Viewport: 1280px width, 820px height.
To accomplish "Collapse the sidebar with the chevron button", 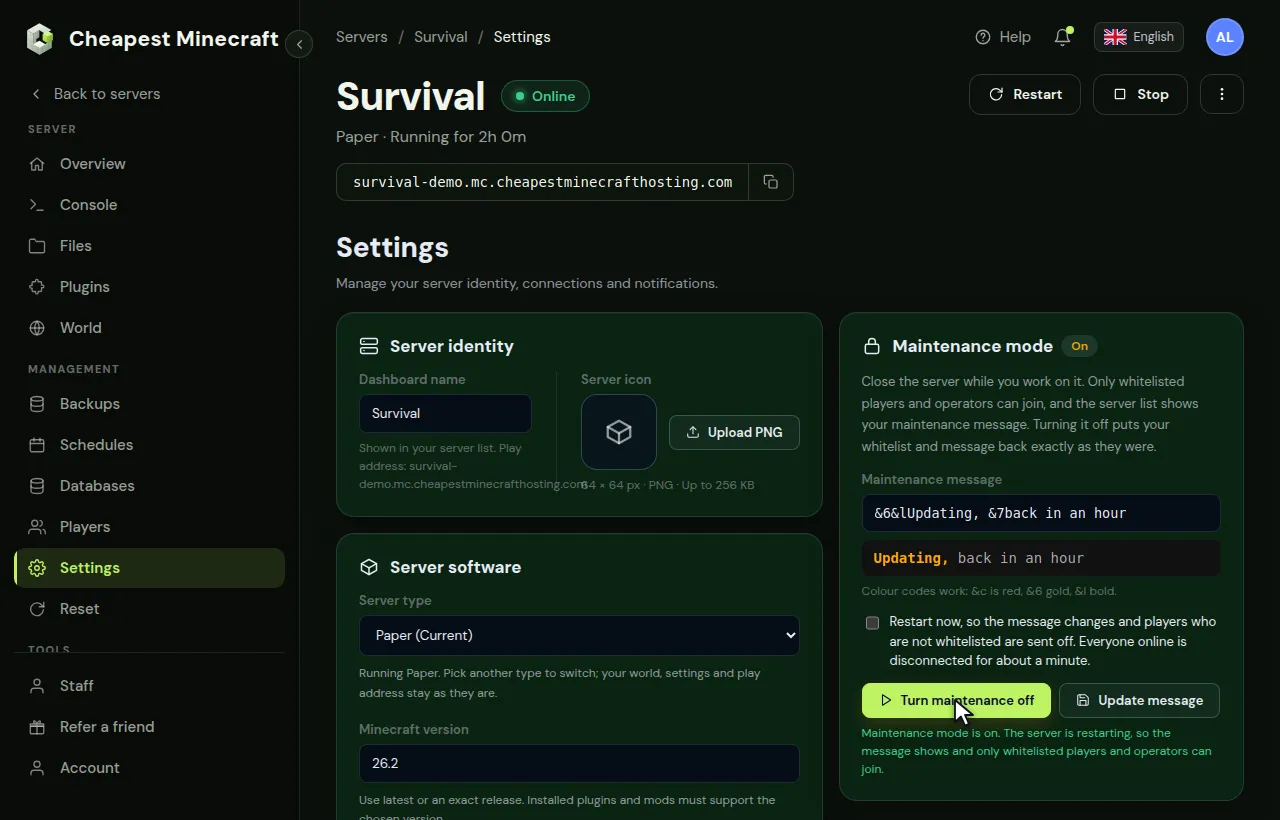I will click(299, 44).
